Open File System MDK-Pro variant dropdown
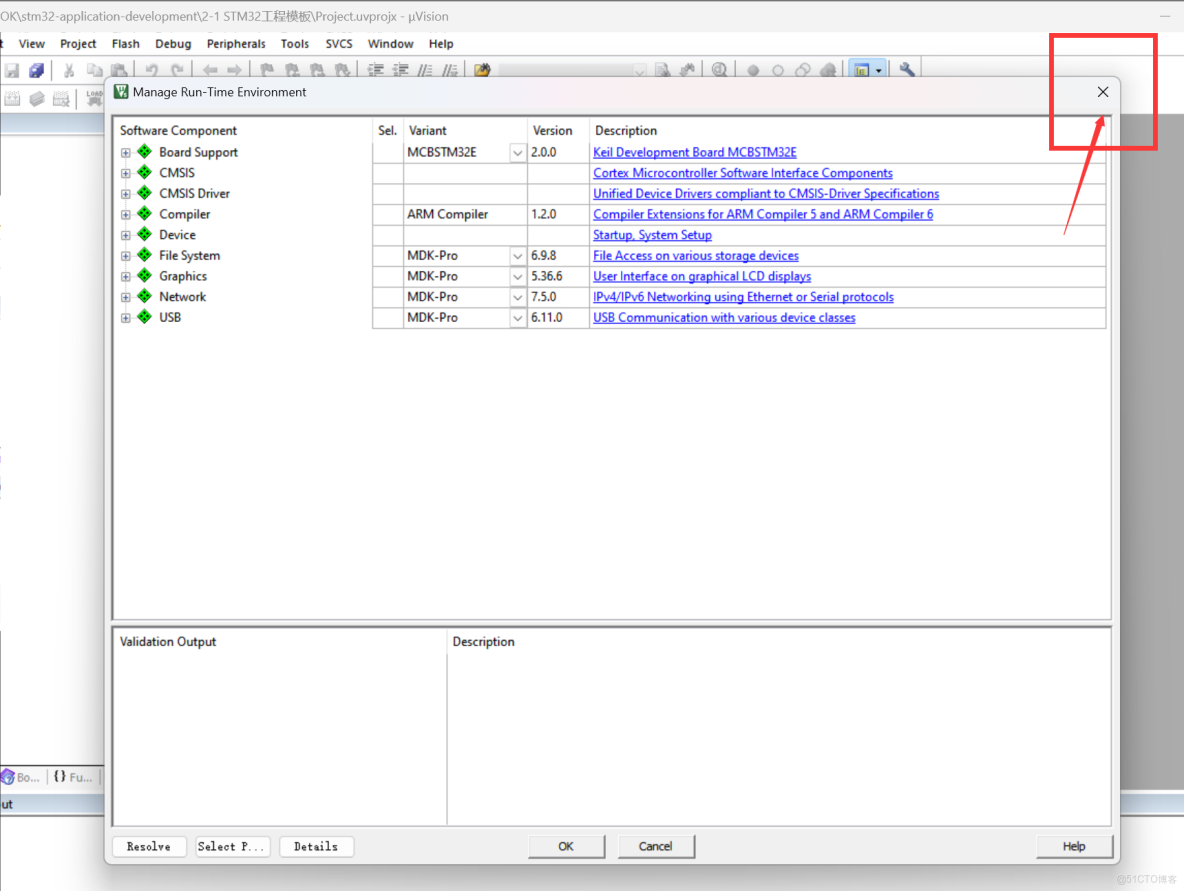 517,256
